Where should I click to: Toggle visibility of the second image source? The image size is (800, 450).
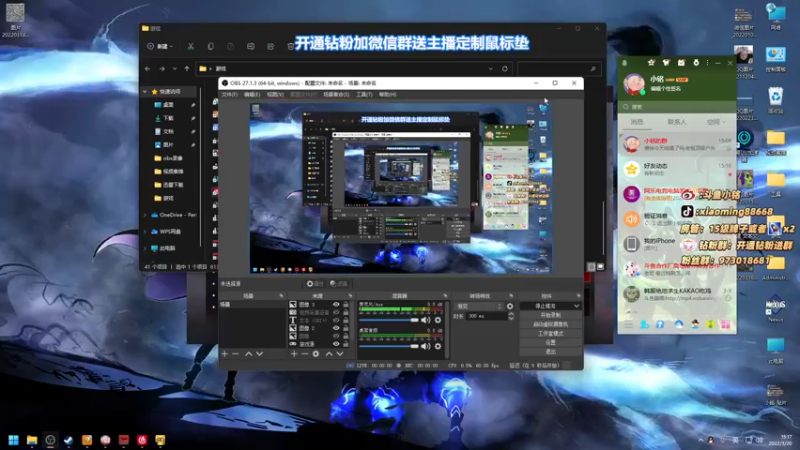[336, 328]
